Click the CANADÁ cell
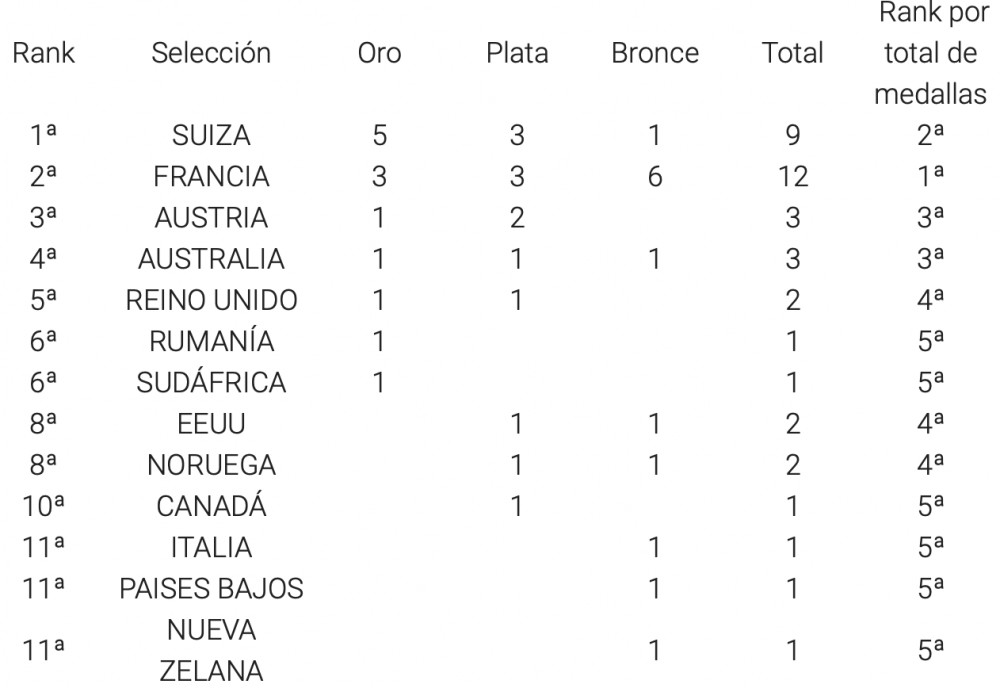Image resolution: width=1000 pixels, height=688 pixels. (211, 506)
